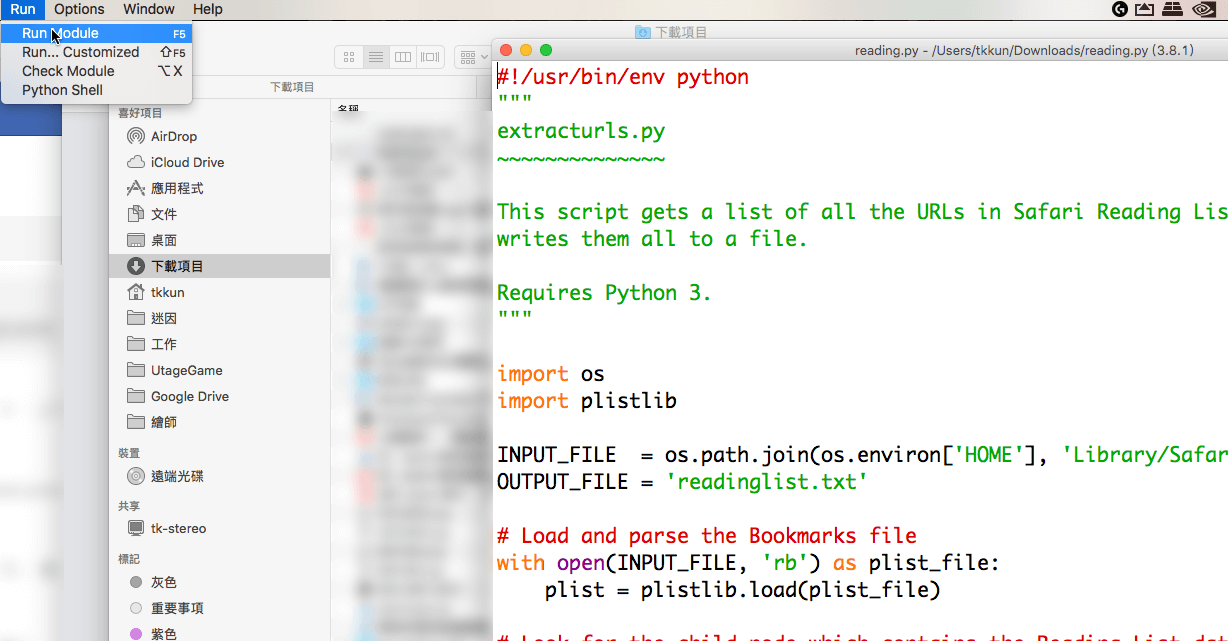Switch Finder to column view
The image size is (1228, 641).
coord(403,57)
